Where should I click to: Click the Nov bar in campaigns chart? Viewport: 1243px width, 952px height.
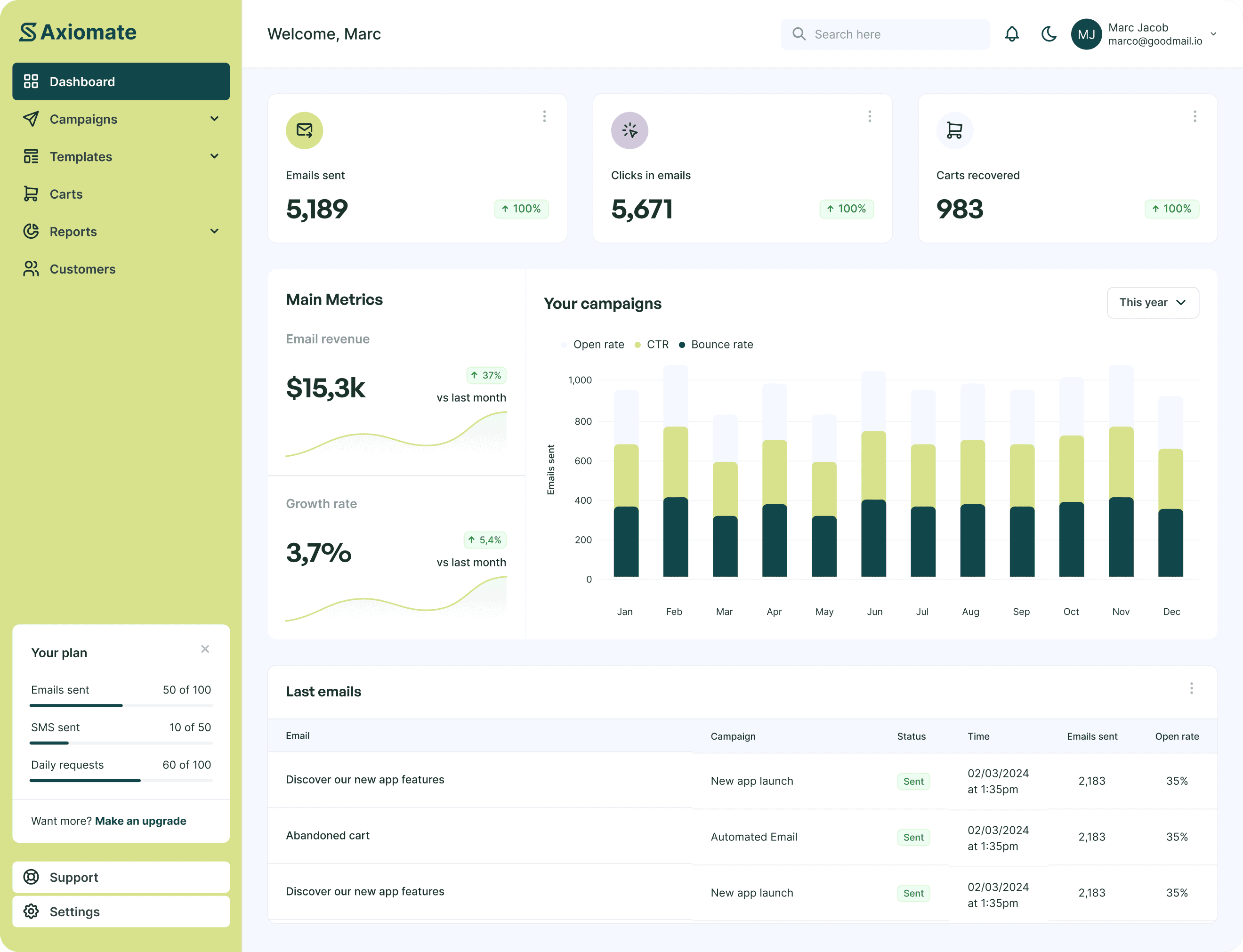(x=1121, y=471)
